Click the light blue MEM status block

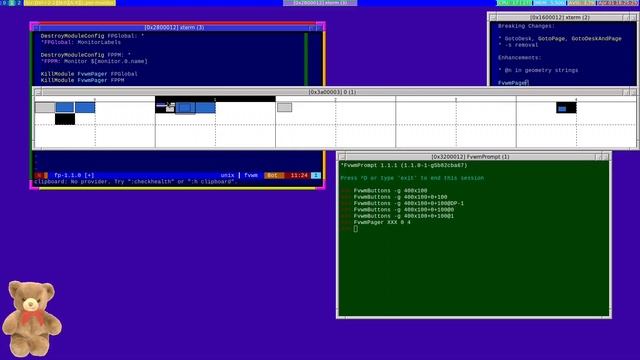[550, 3]
